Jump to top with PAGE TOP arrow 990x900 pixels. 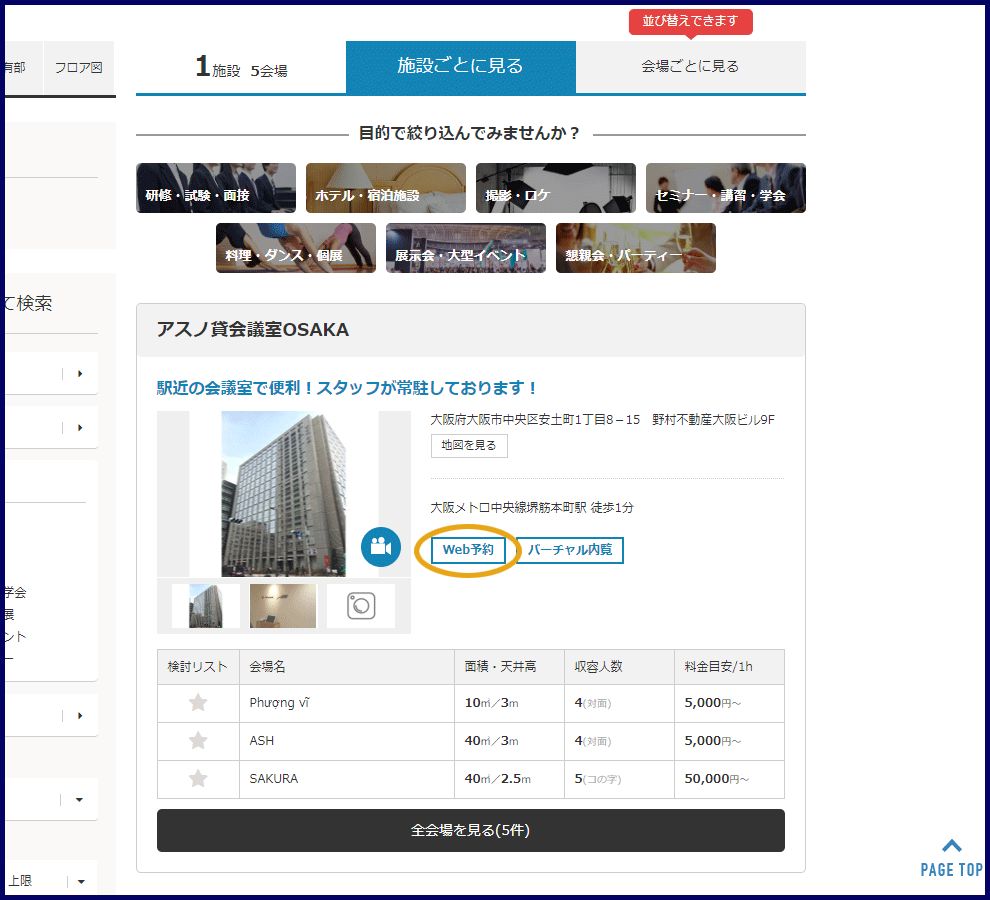point(951,857)
